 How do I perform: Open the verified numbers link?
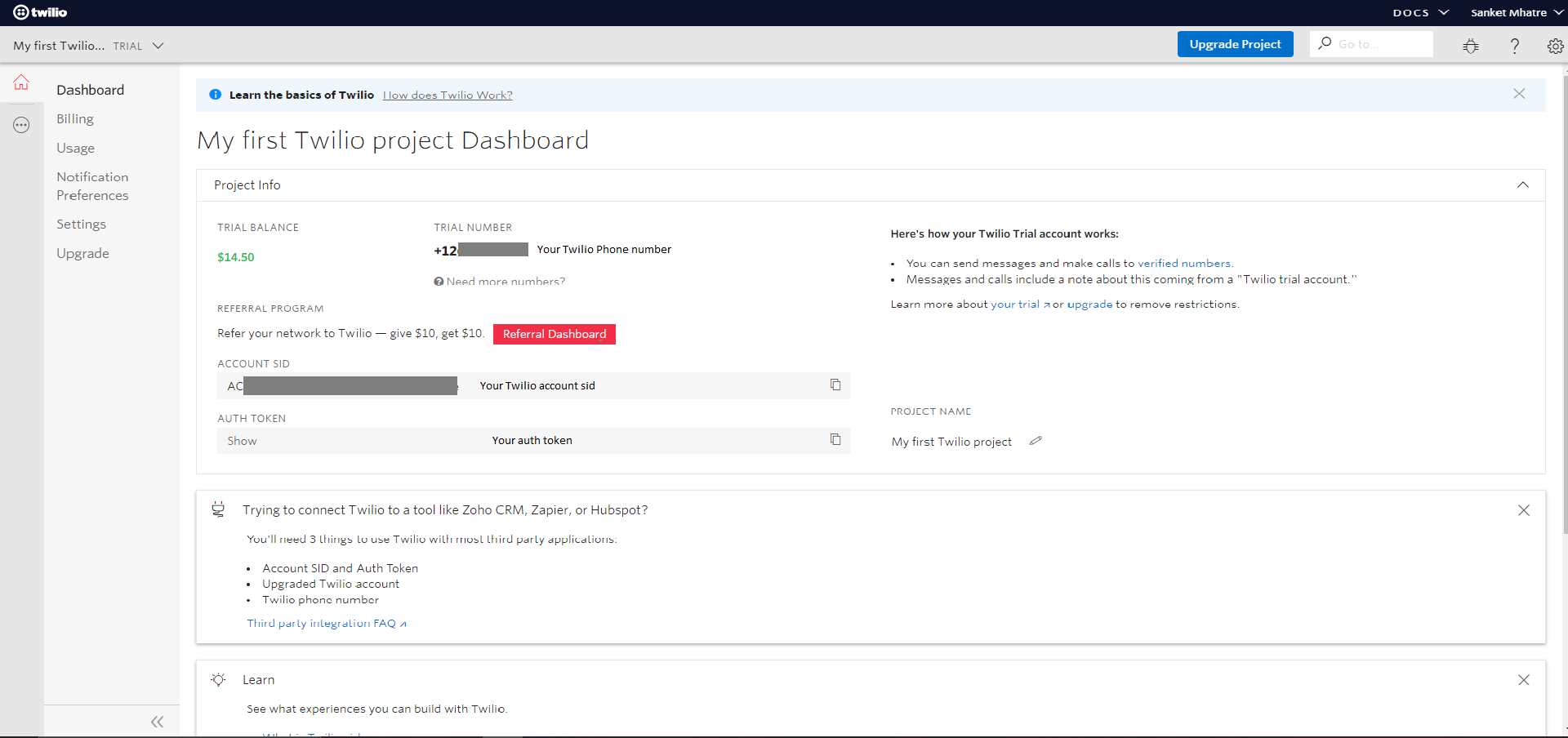tap(1184, 263)
